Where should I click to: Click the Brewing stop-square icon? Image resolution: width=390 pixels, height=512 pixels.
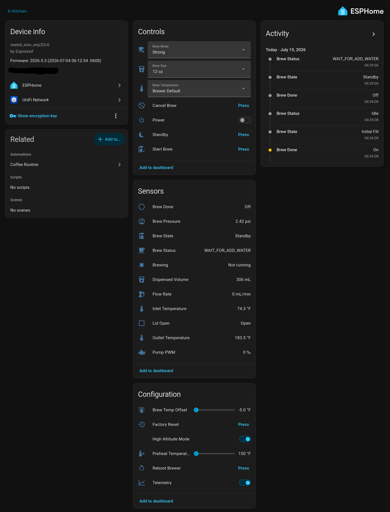pyautogui.click(x=141, y=265)
